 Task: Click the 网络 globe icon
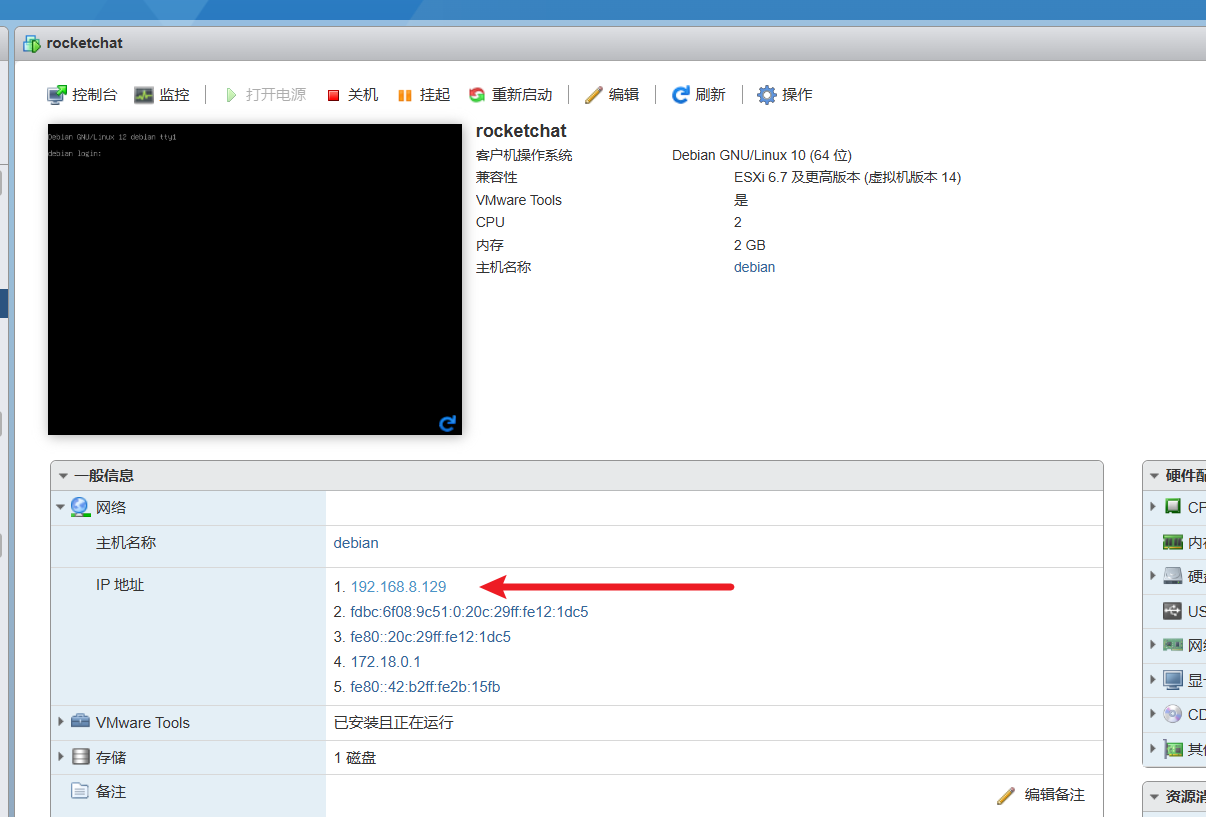(x=80, y=507)
